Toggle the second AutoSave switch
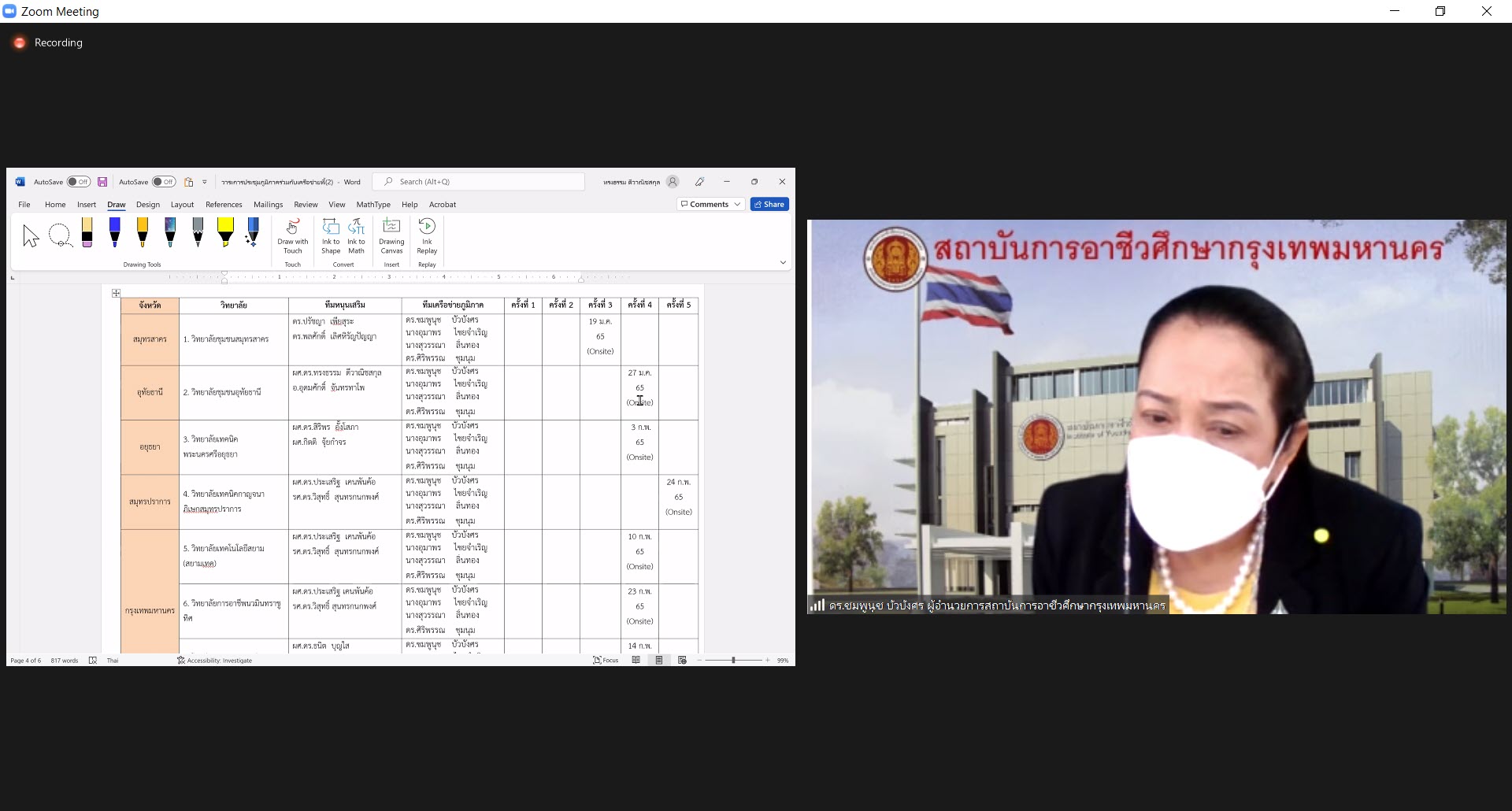Viewport: 1512px width, 811px height. pyautogui.click(x=164, y=182)
